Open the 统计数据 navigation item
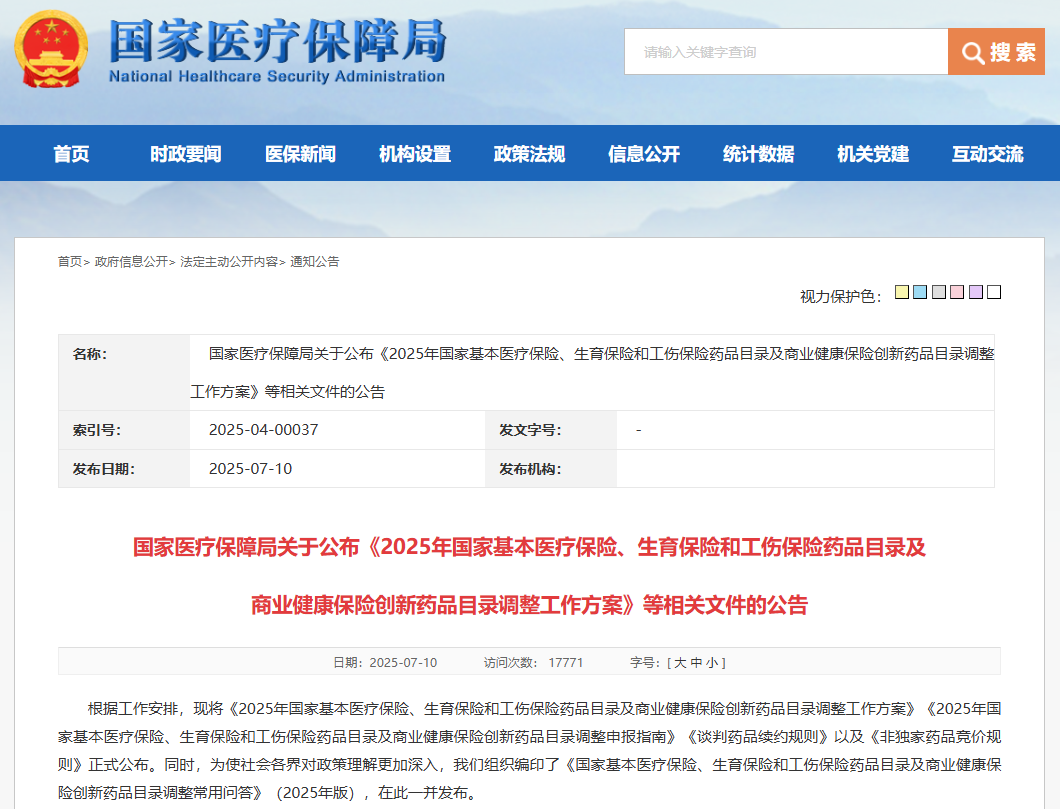 click(758, 154)
